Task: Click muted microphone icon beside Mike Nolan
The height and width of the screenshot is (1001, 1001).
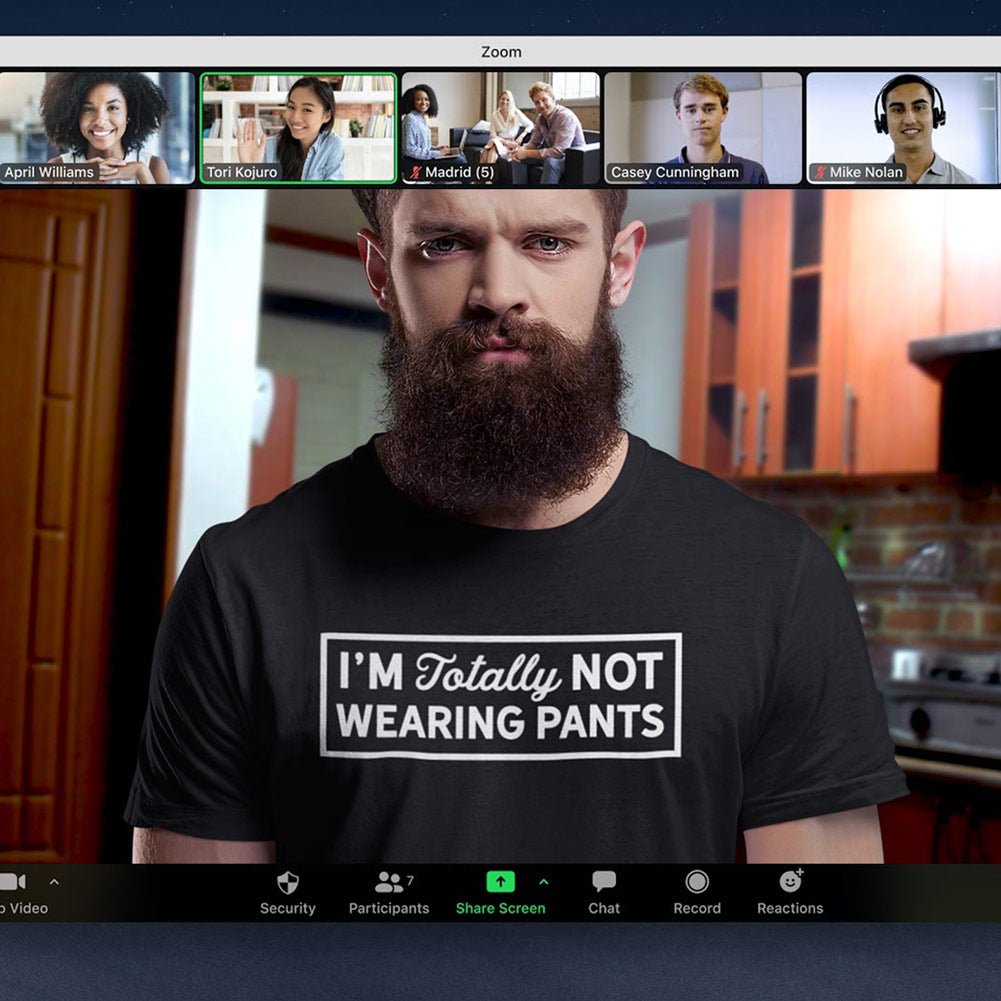Action: coord(820,173)
